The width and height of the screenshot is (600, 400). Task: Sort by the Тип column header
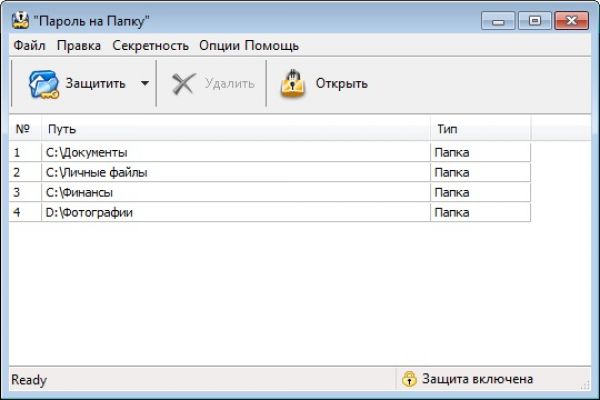(480, 130)
